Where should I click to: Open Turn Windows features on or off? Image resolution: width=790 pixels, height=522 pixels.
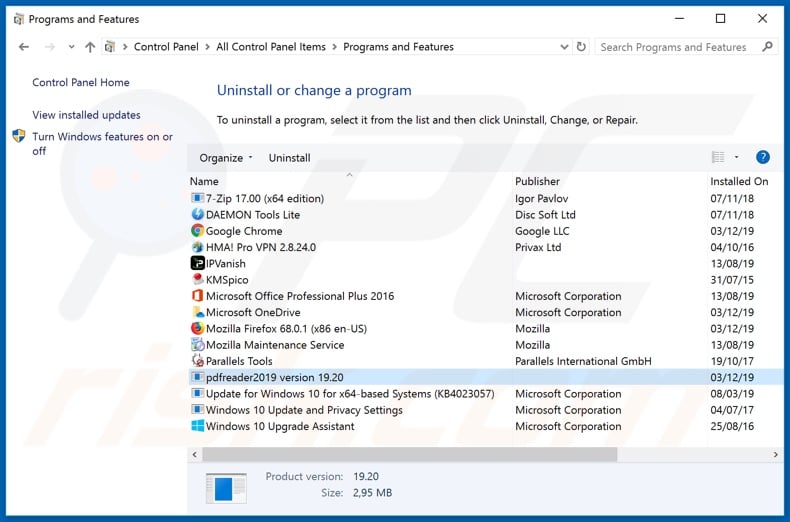(102, 144)
